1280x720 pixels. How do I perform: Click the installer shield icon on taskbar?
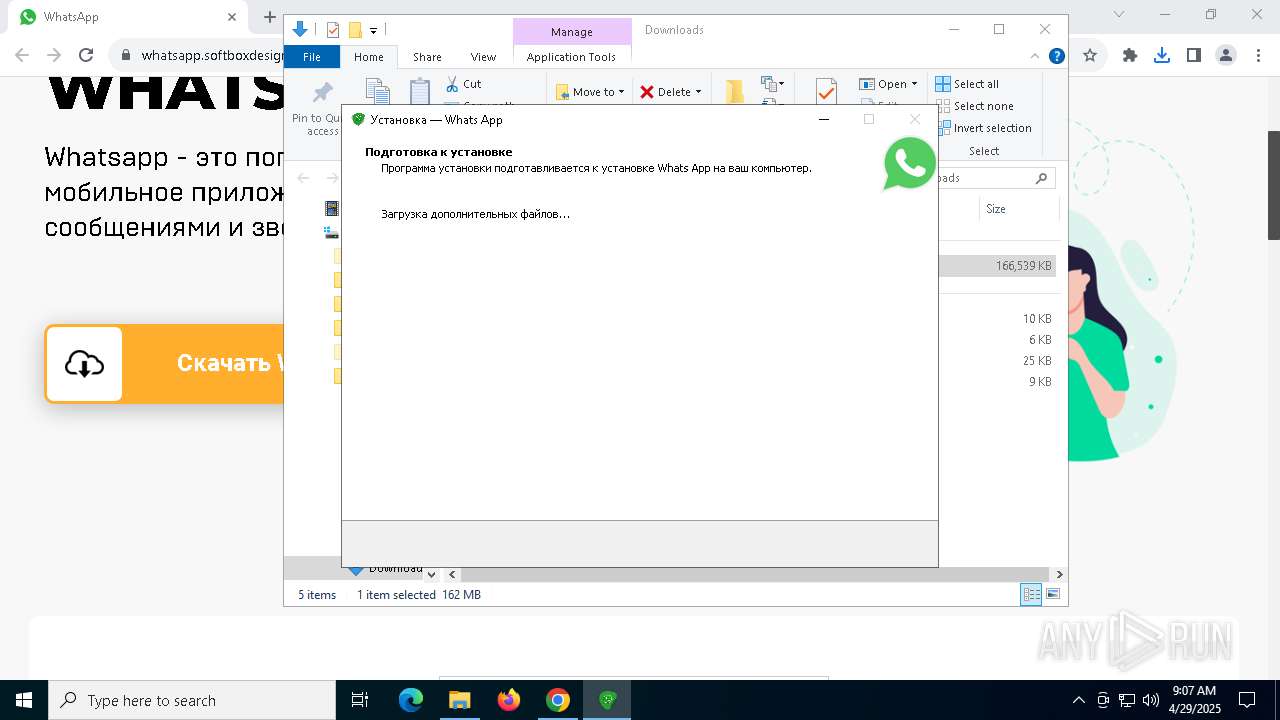pyautogui.click(x=607, y=700)
